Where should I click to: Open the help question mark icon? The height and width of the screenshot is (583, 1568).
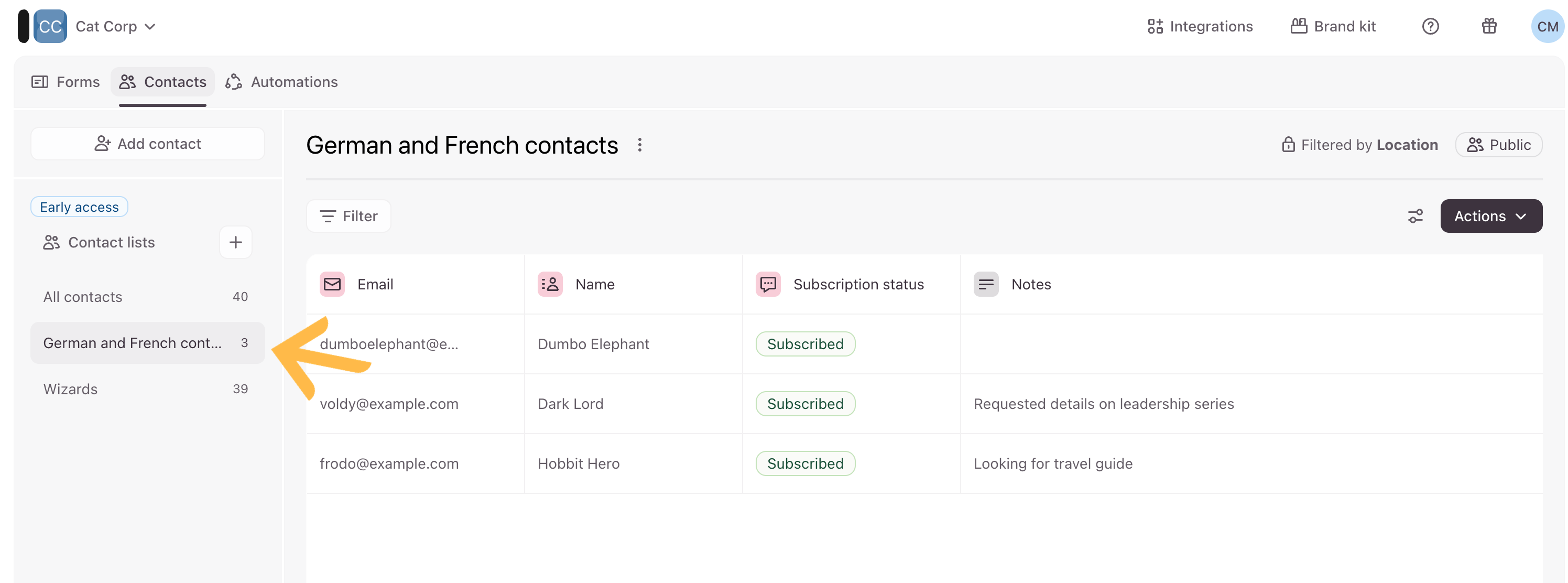[1430, 26]
